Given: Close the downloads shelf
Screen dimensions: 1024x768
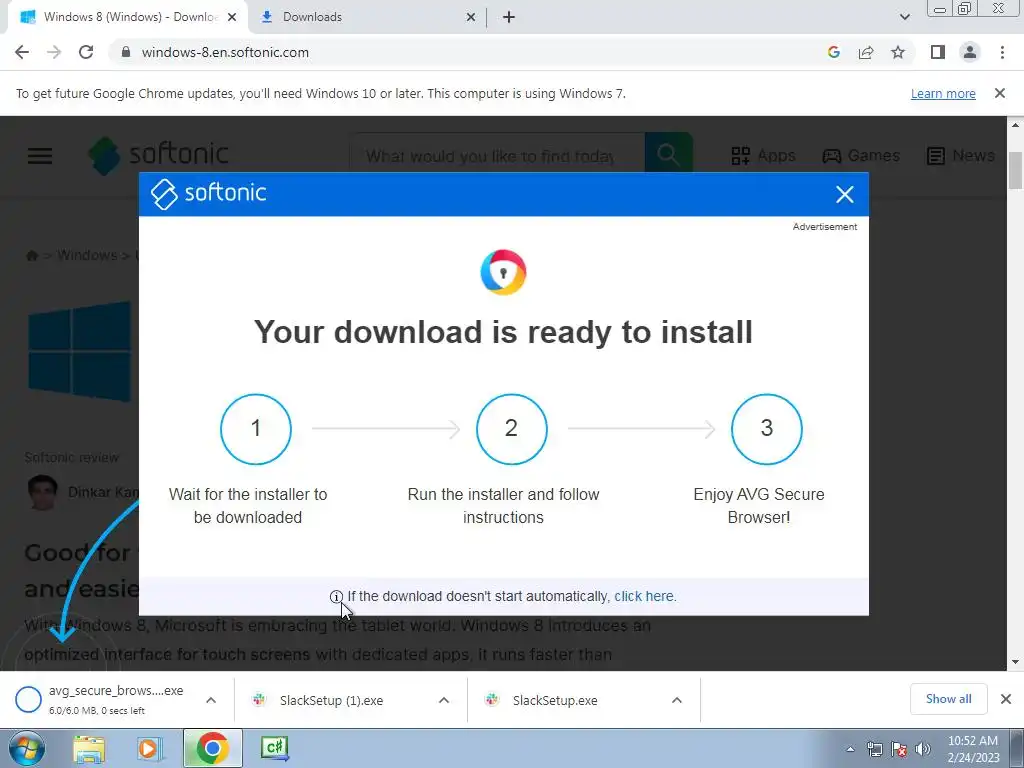Looking at the screenshot, I should tap(1006, 699).
